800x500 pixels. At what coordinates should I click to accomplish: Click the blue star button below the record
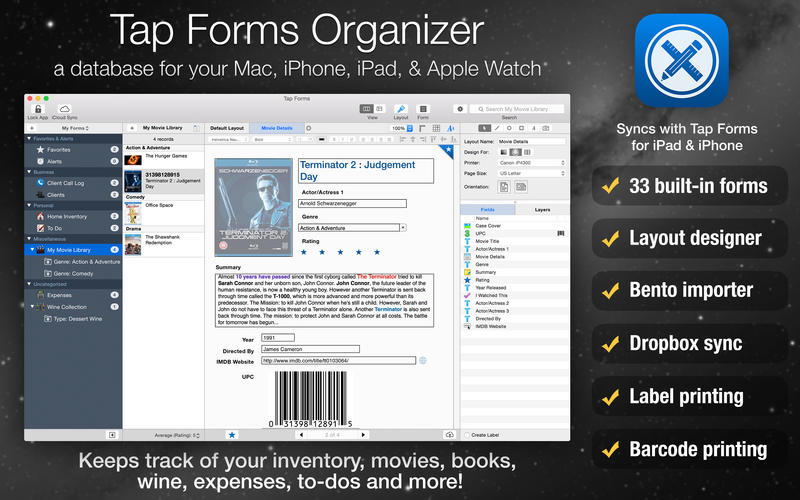click(232, 435)
